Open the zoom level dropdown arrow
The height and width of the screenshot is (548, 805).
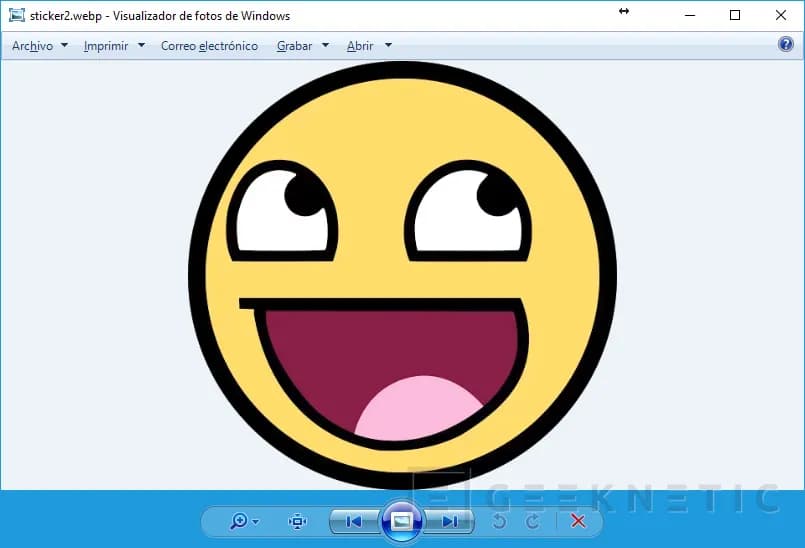[256, 522]
